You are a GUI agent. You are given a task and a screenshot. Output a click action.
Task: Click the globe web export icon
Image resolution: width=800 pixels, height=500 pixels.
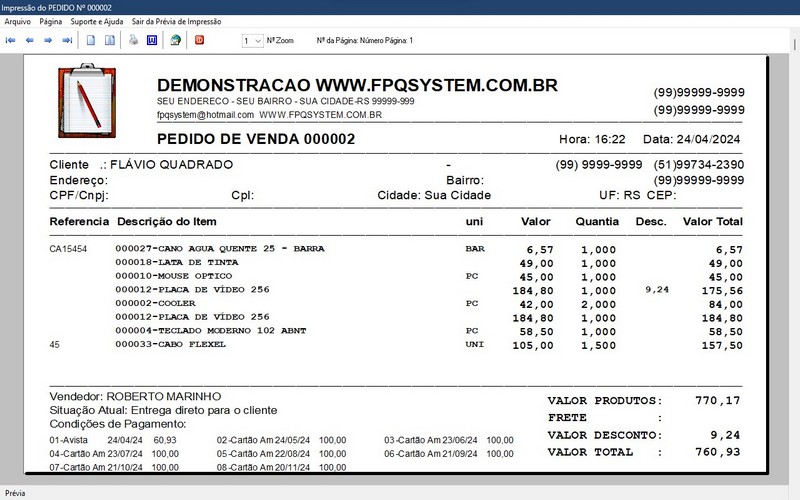pos(175,41)
